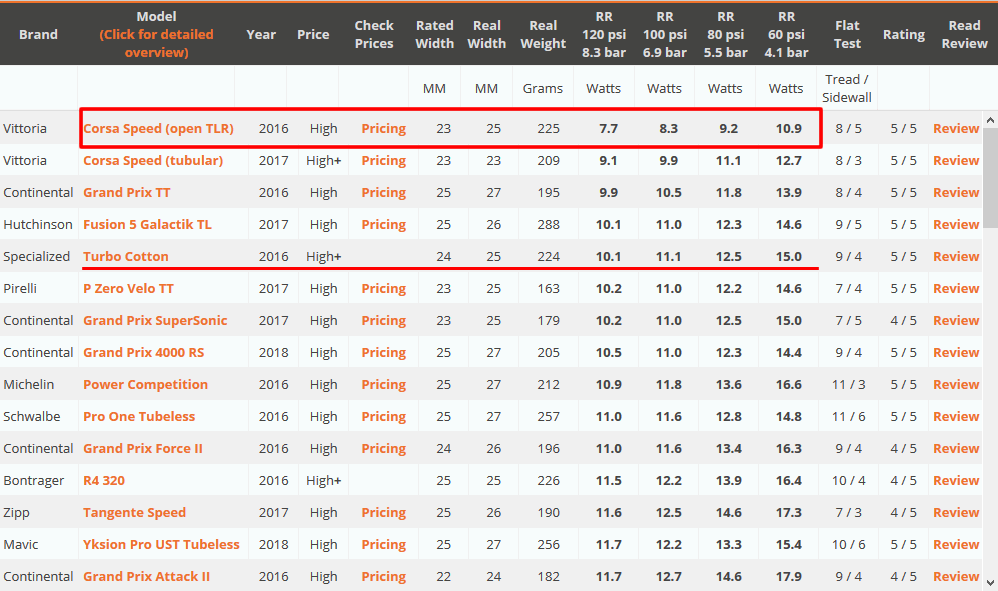Image resolution: width=998 pixels, height=591 pixels.
Task: Check Pricing for Yksion Pro UST Tubeless
Action: [384, 545]
